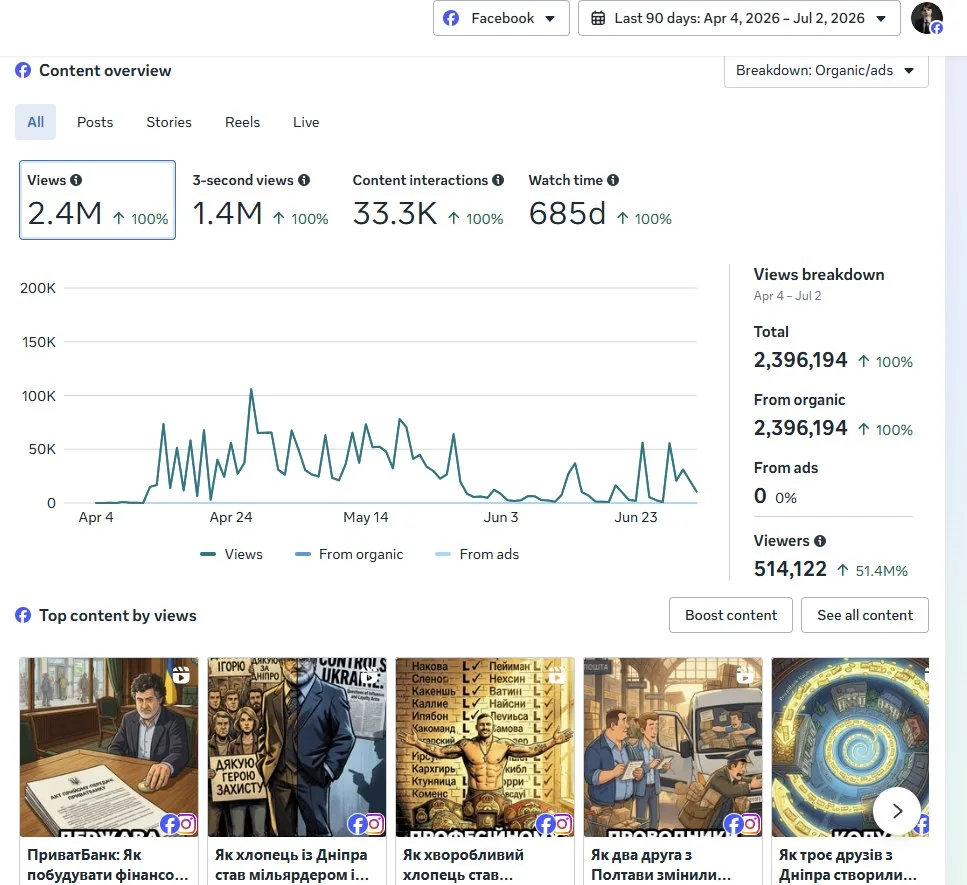Image resolution: width=967 pixels, height=885 pixels.
Task: Click the calendar icon in date selector
Action: tap(598, 19)
